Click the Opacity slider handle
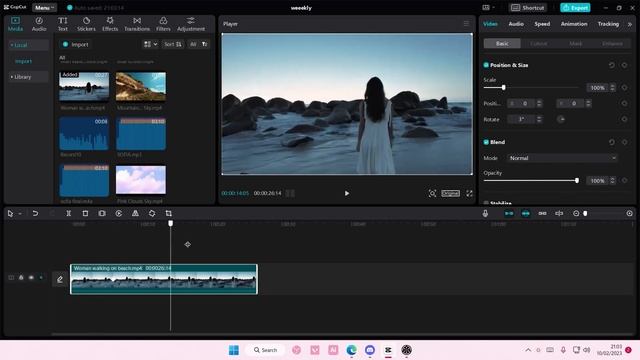The width and height of the screenshot is (640, 360). click(x=577, y=180)
